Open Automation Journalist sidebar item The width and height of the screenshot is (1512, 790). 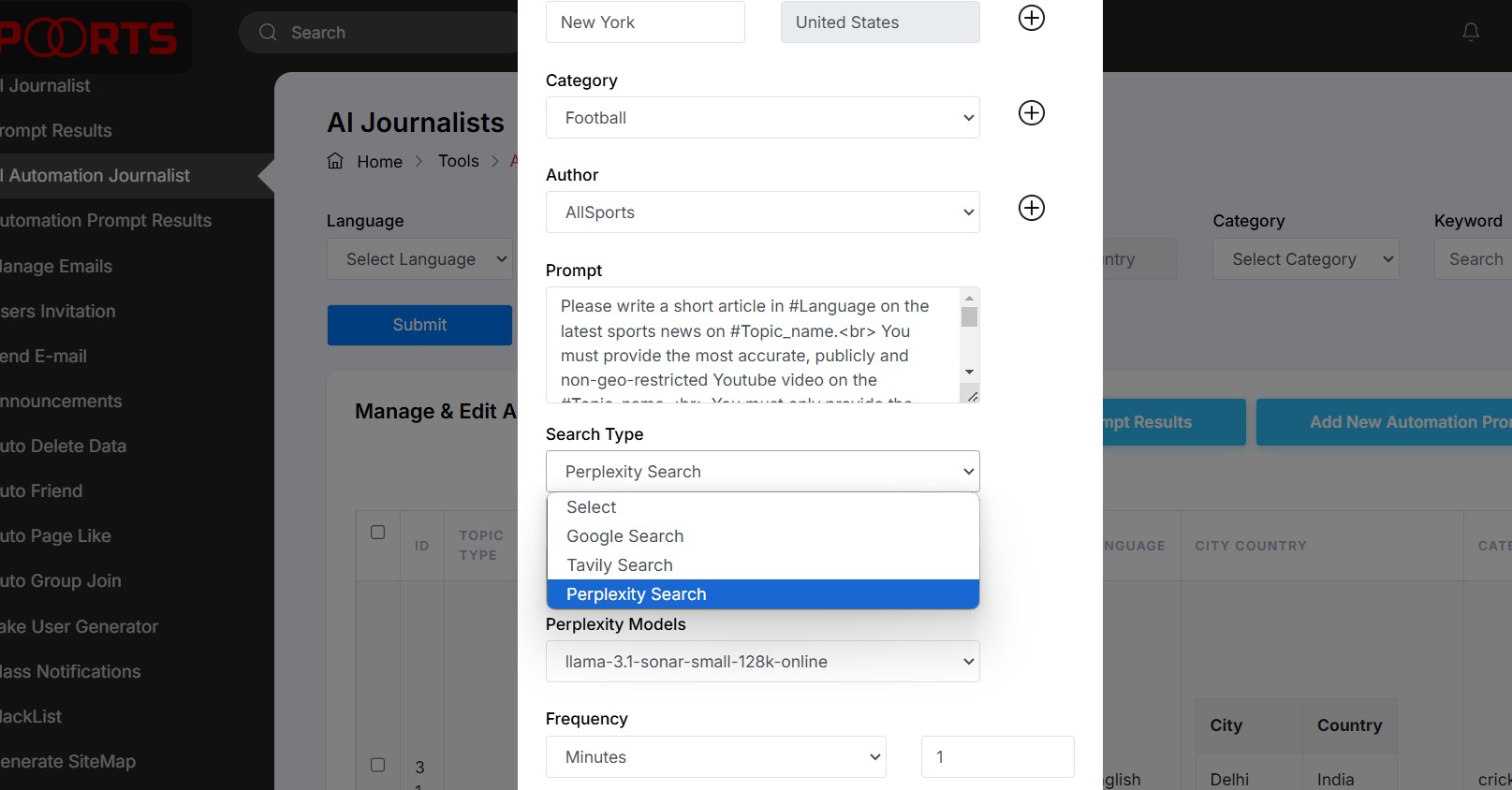[x=98, y=176]
